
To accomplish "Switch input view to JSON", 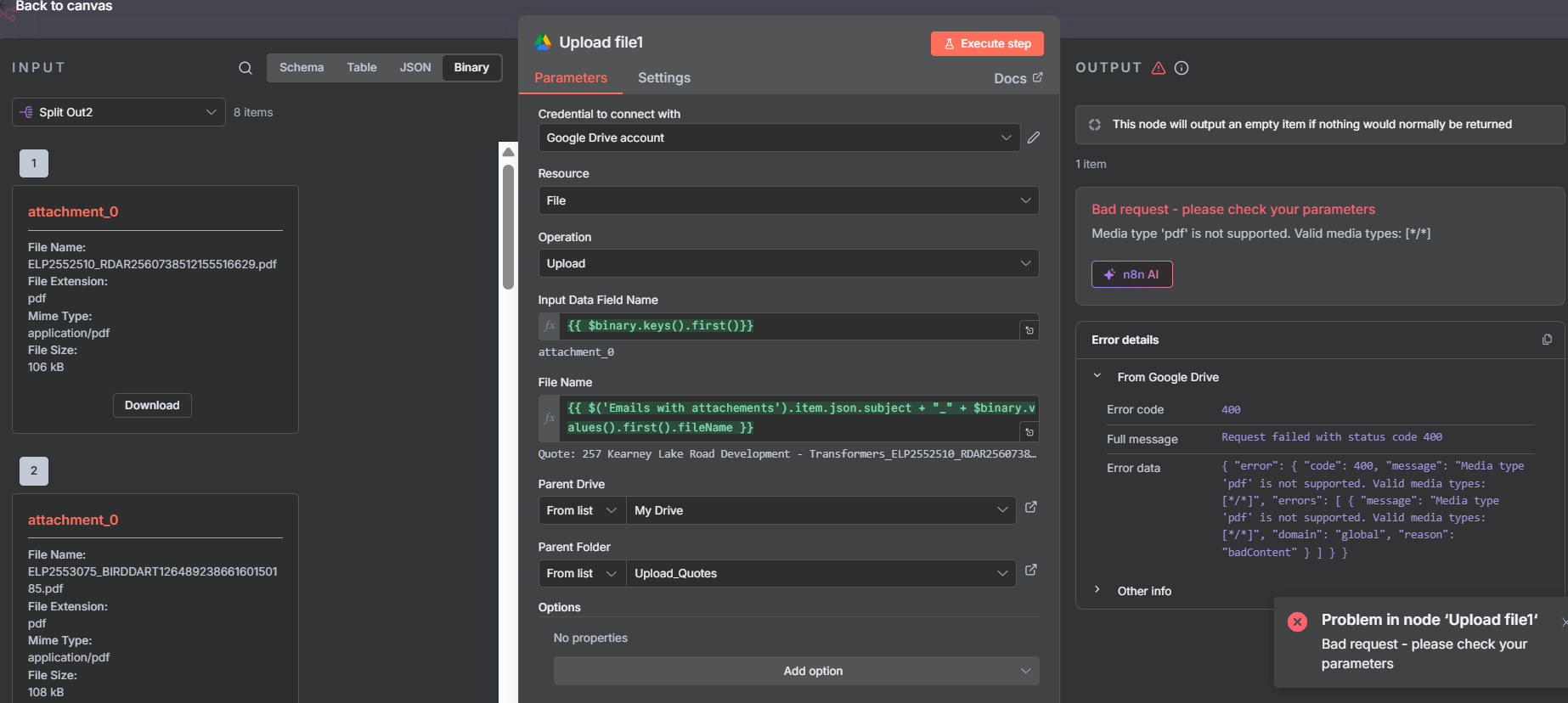I will pos(415,68).
